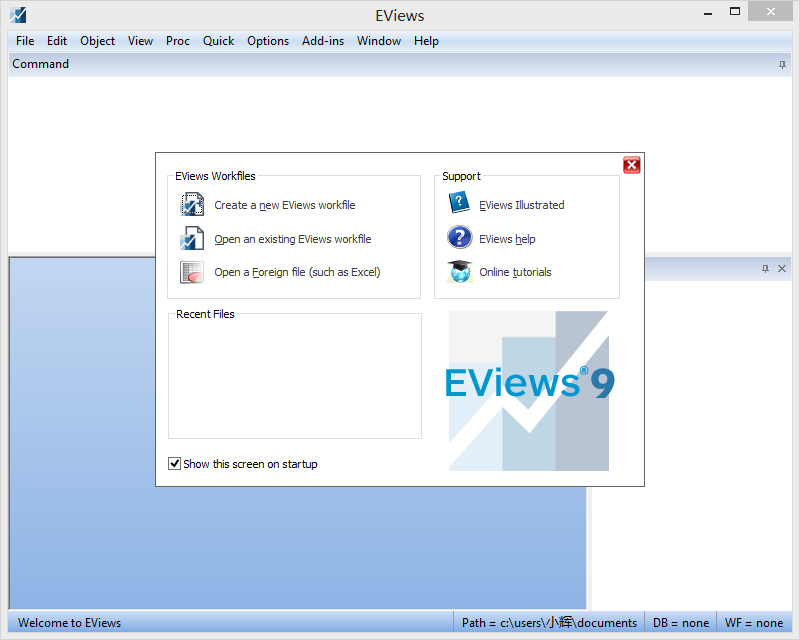
Task: Open the Quick menu
Action: point(218,41)
